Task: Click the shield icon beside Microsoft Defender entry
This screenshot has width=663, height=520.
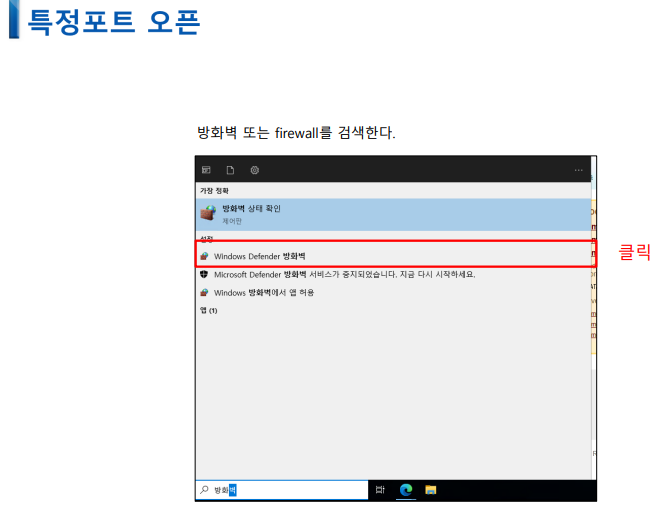Action: coord(204,274)
